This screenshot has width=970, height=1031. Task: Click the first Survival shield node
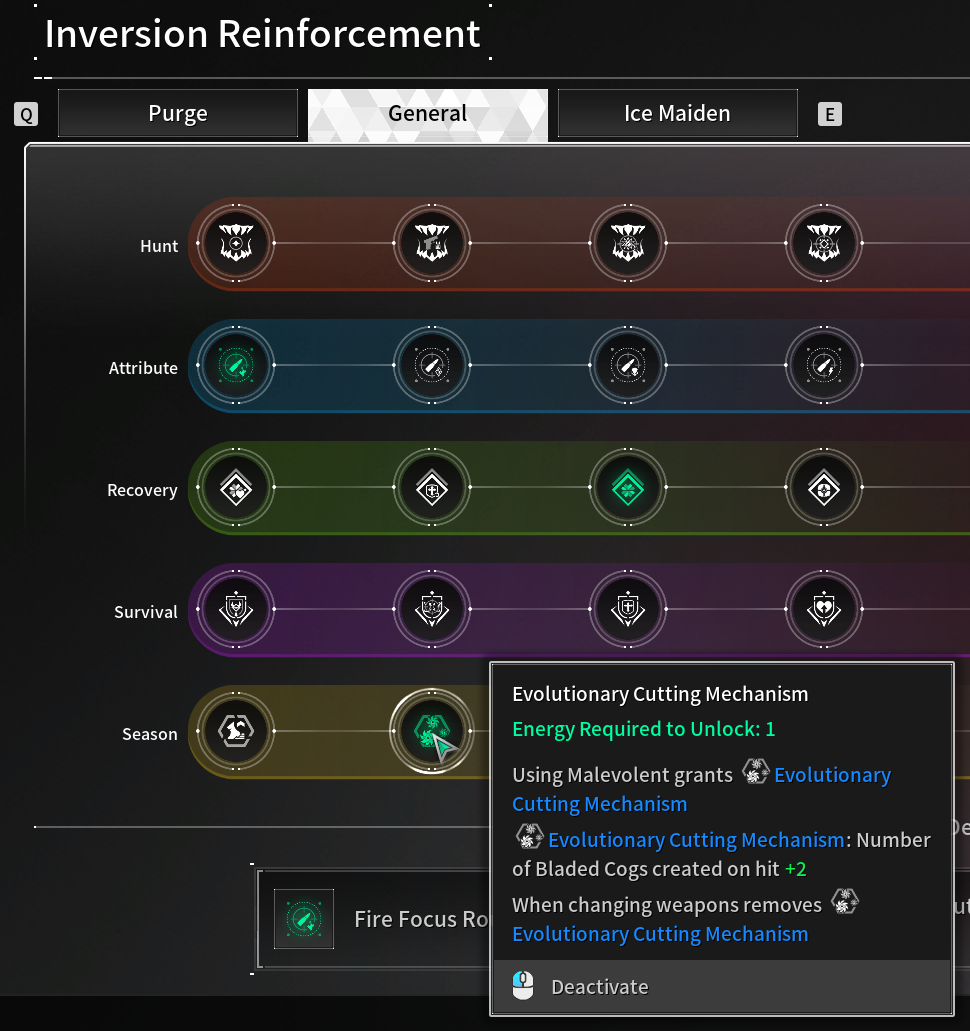pos(236,609)
